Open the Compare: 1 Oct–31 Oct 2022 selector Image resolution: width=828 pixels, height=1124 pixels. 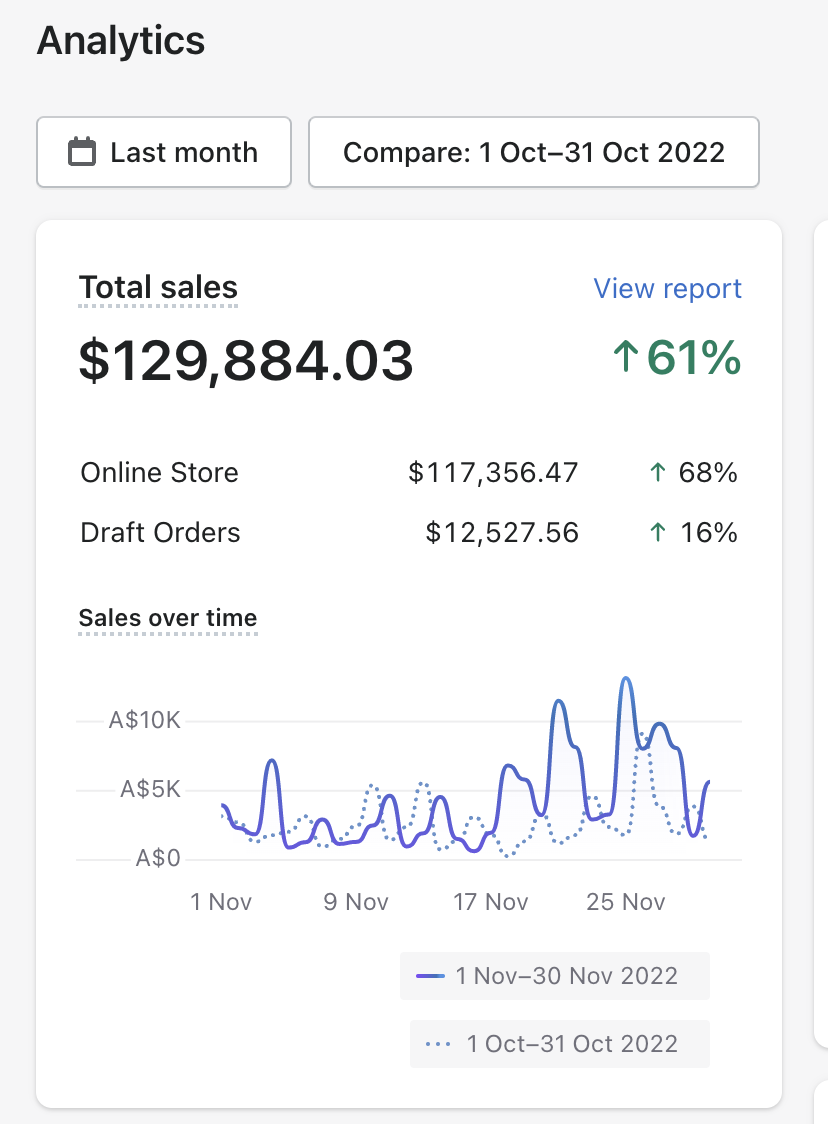[x=533, y=152]
